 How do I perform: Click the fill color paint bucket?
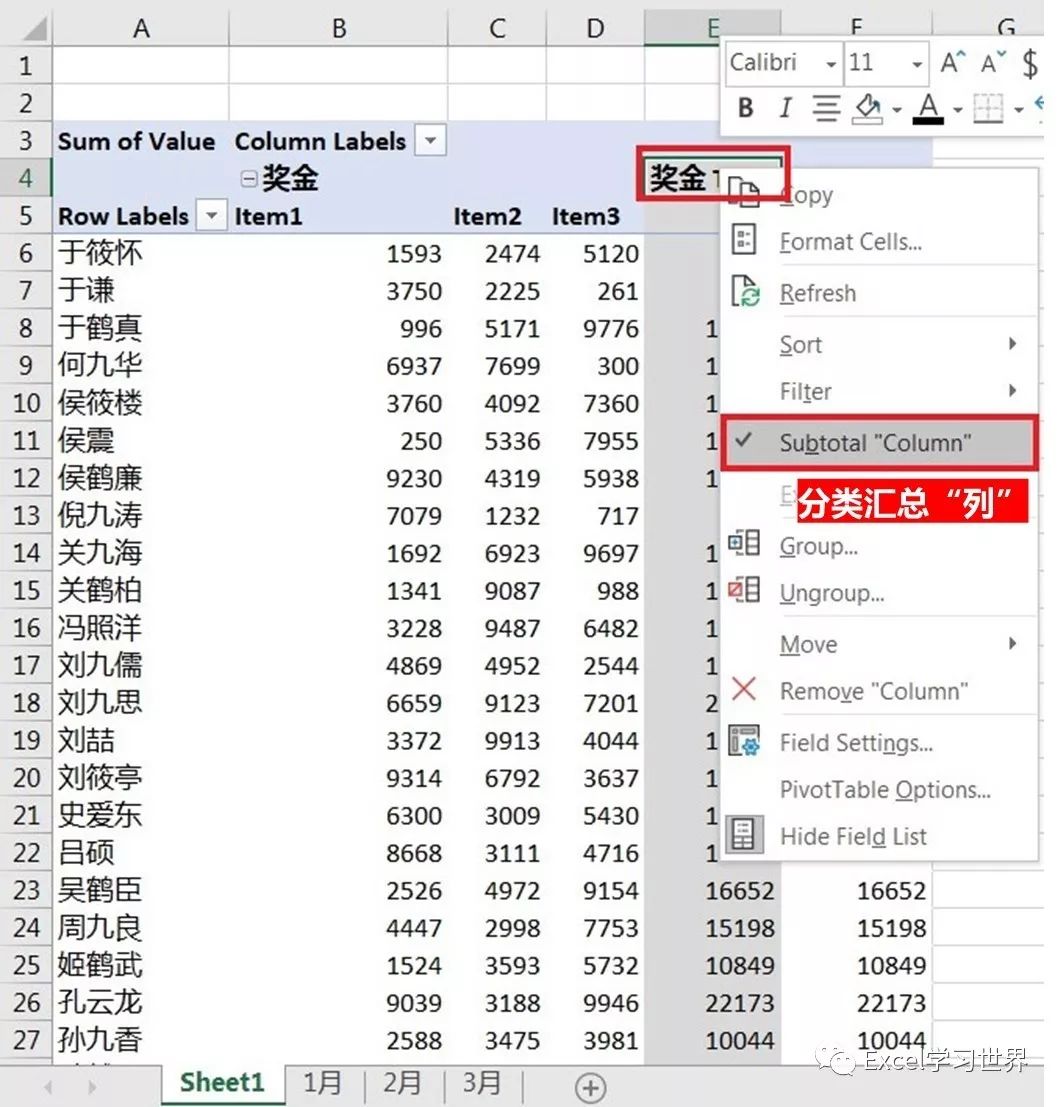point(869,108)
